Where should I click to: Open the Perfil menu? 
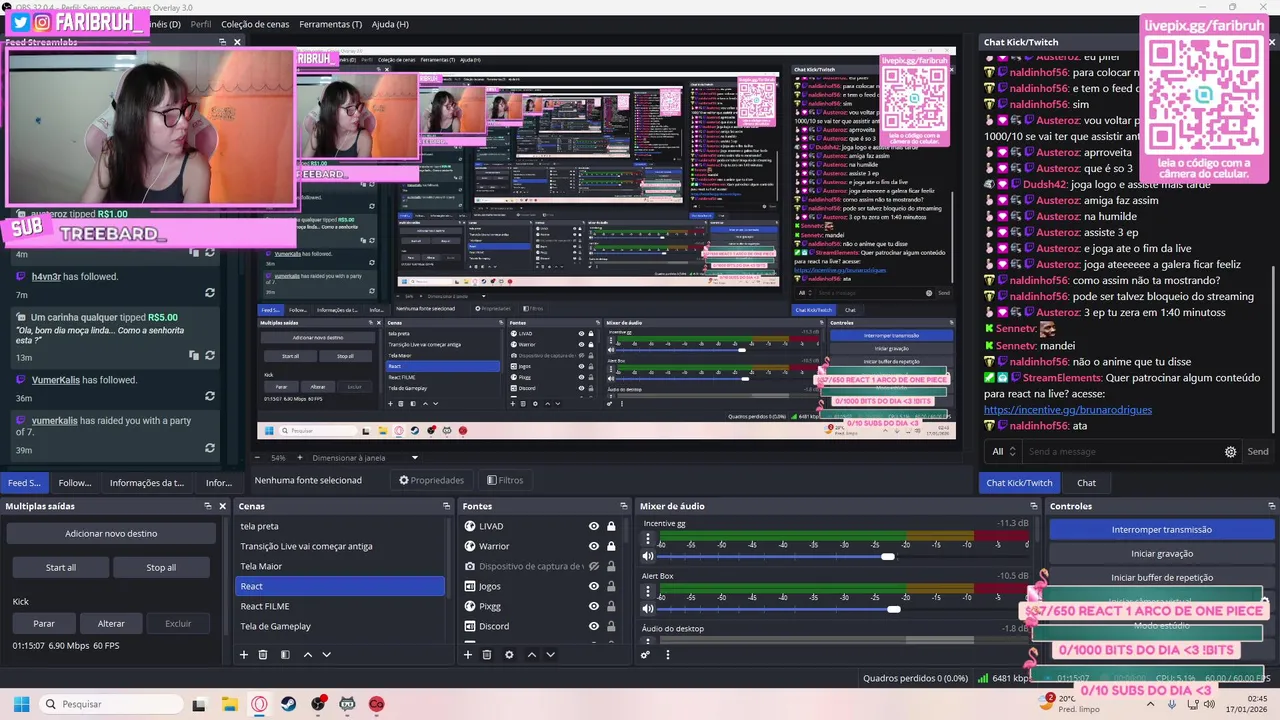tap(201, 24)
